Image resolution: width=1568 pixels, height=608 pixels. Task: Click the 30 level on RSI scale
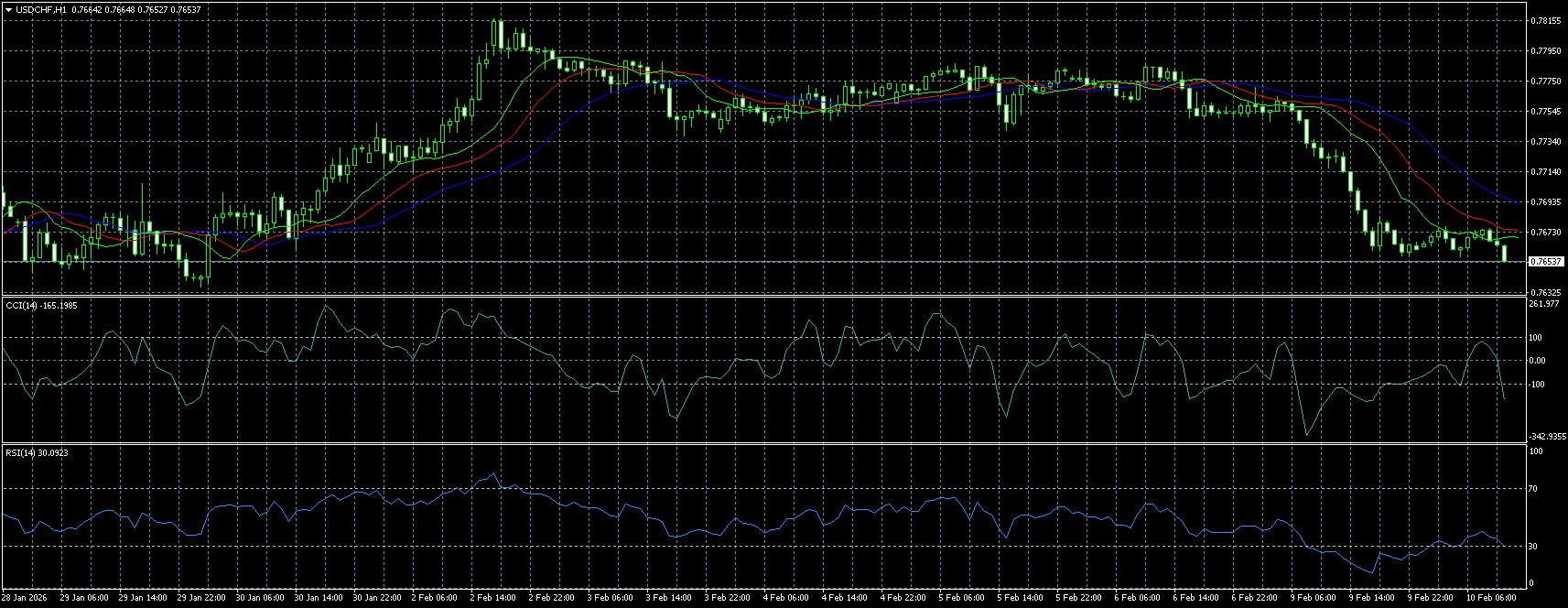1535,546
